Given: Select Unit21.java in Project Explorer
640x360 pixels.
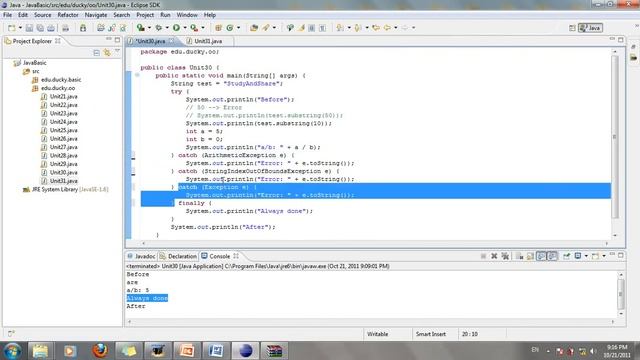Looking at the screenshot, I should click(x=63, y=97).
